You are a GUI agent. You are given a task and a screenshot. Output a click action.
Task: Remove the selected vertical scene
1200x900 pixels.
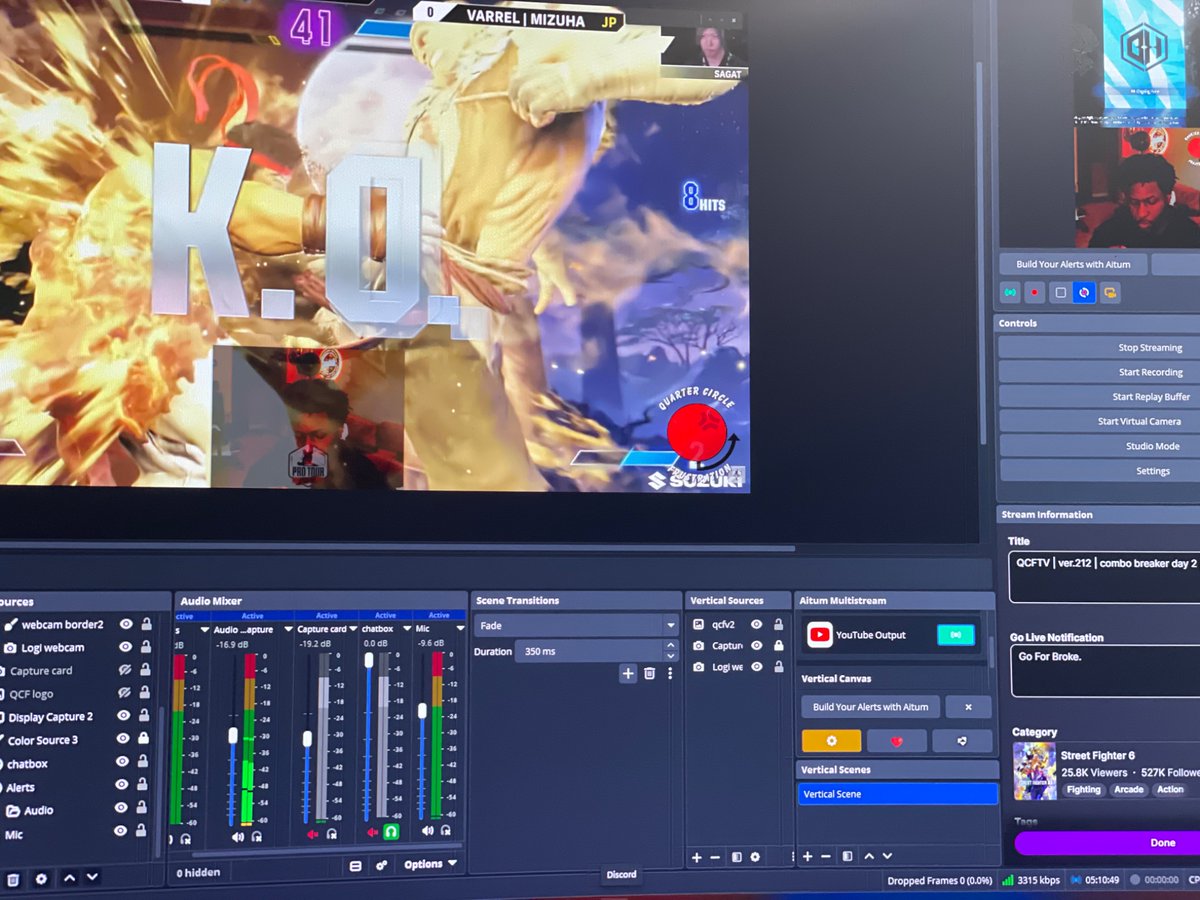(826, 856)
